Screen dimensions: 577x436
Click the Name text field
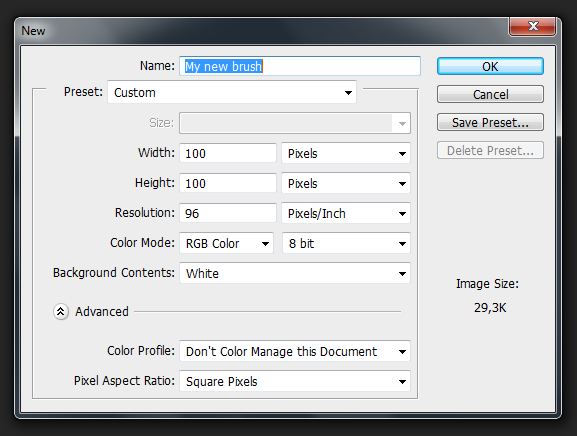(300, 66)
